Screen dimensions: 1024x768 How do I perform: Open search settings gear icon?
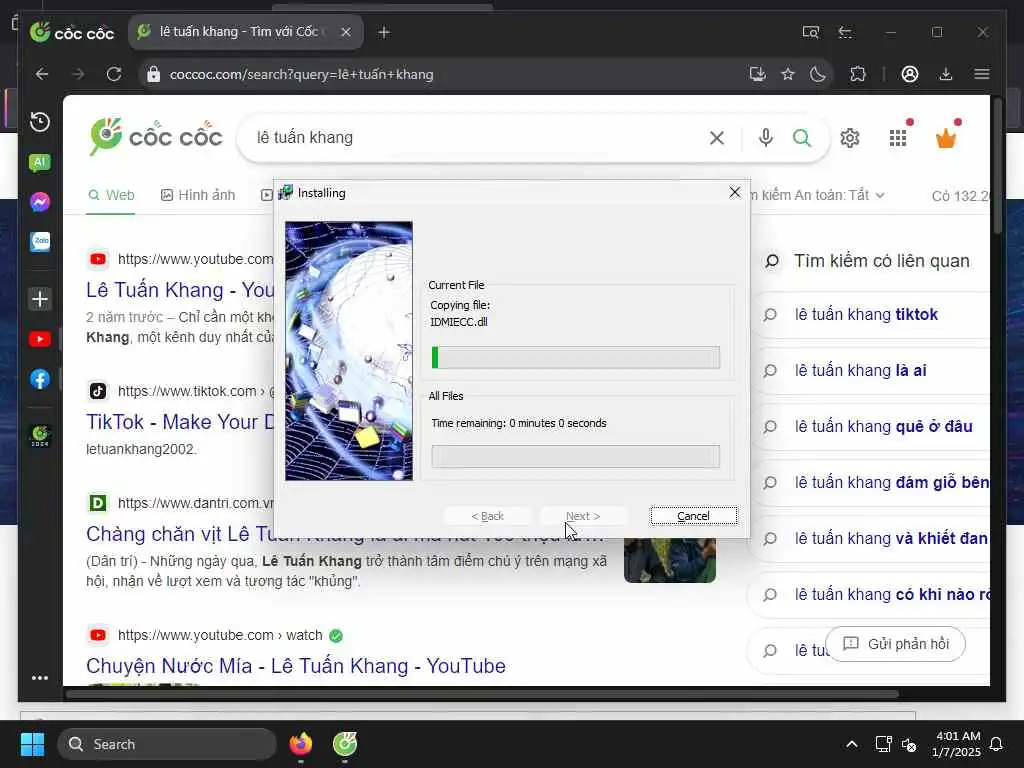pos(850,138)
